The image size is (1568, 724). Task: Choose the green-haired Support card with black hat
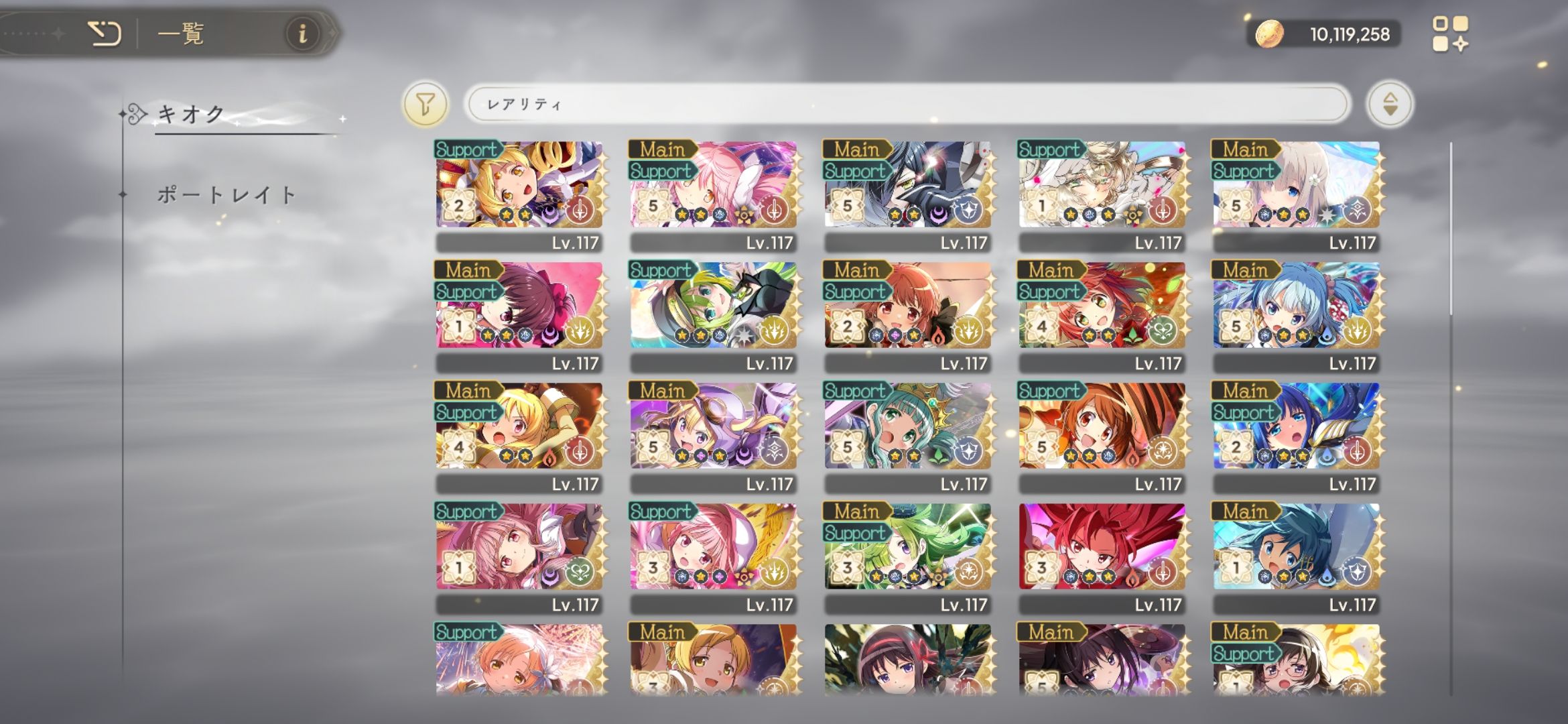714,316
